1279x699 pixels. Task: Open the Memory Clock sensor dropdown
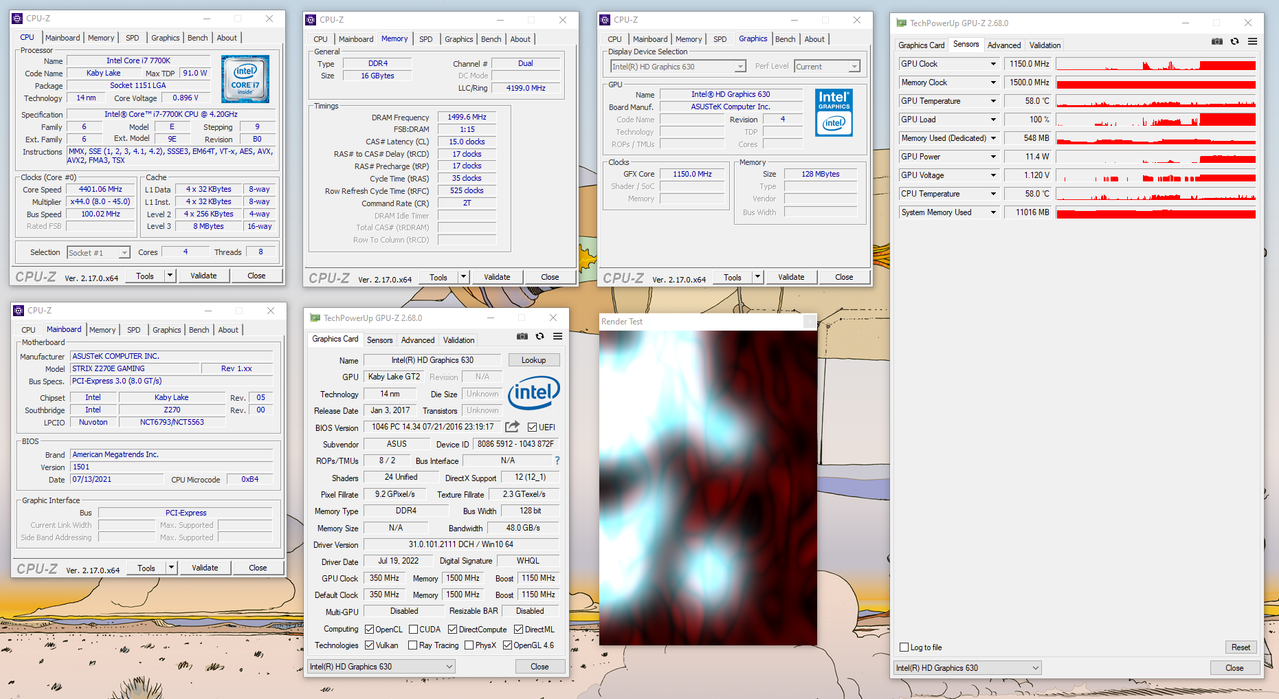(993, 82)
